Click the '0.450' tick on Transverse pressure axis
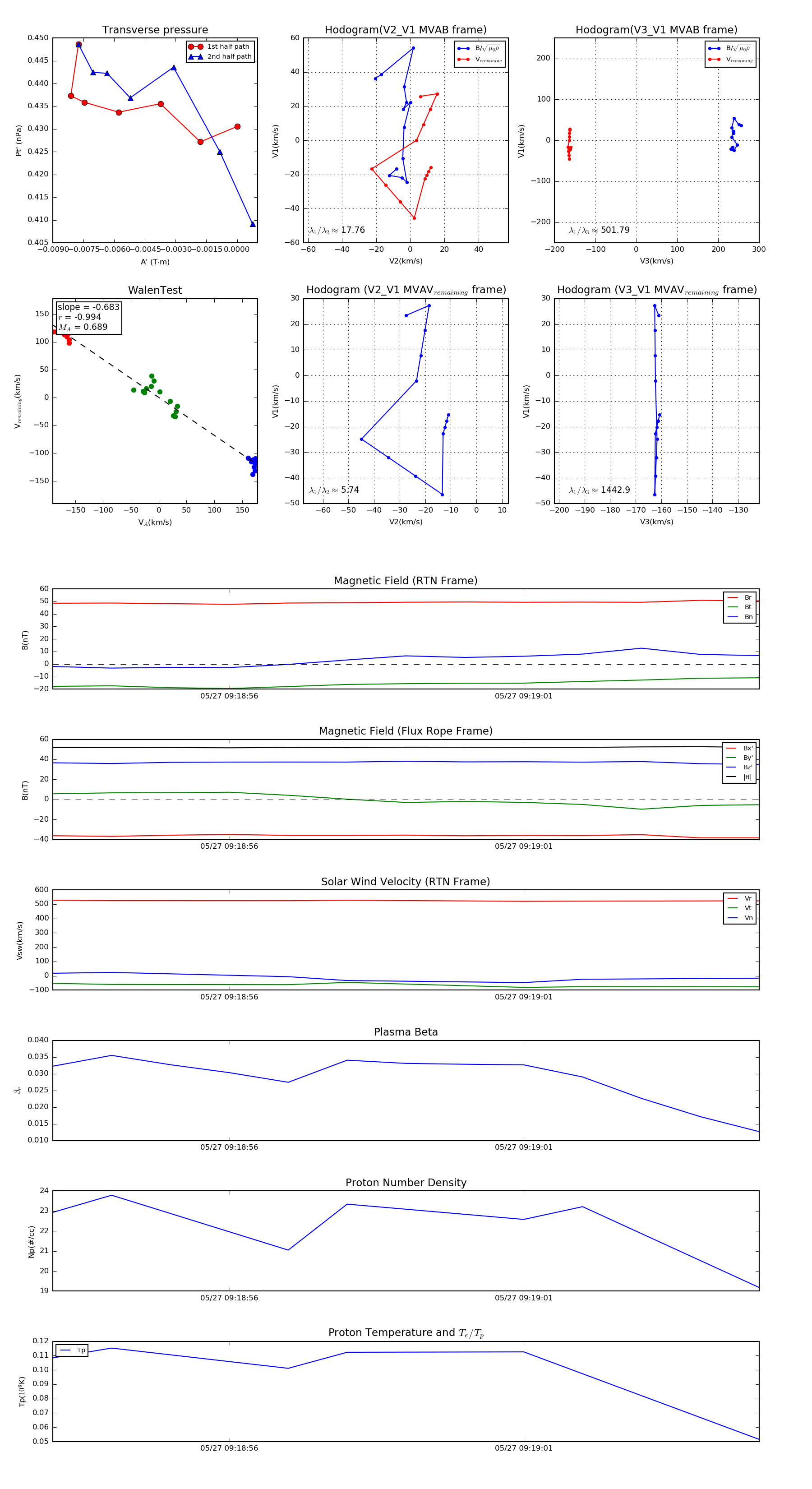The image size is (812, 1489). point(38,38)
